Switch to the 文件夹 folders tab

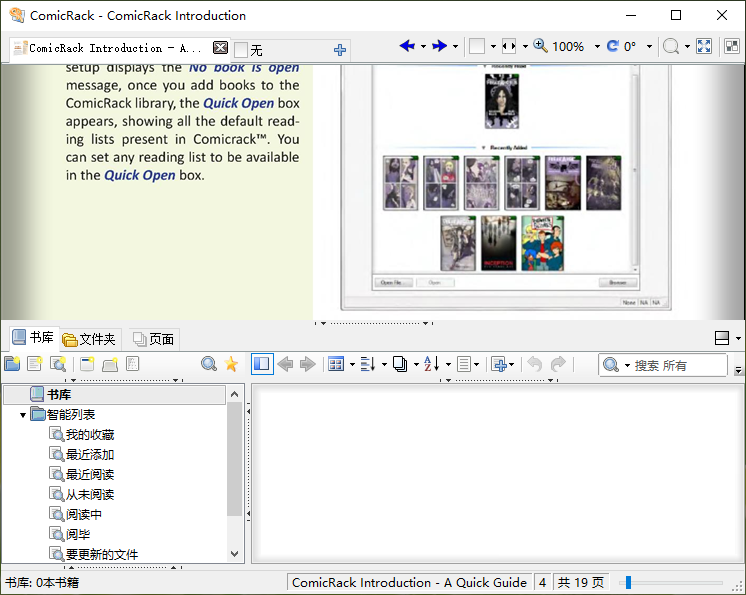[x=89, y=339]
